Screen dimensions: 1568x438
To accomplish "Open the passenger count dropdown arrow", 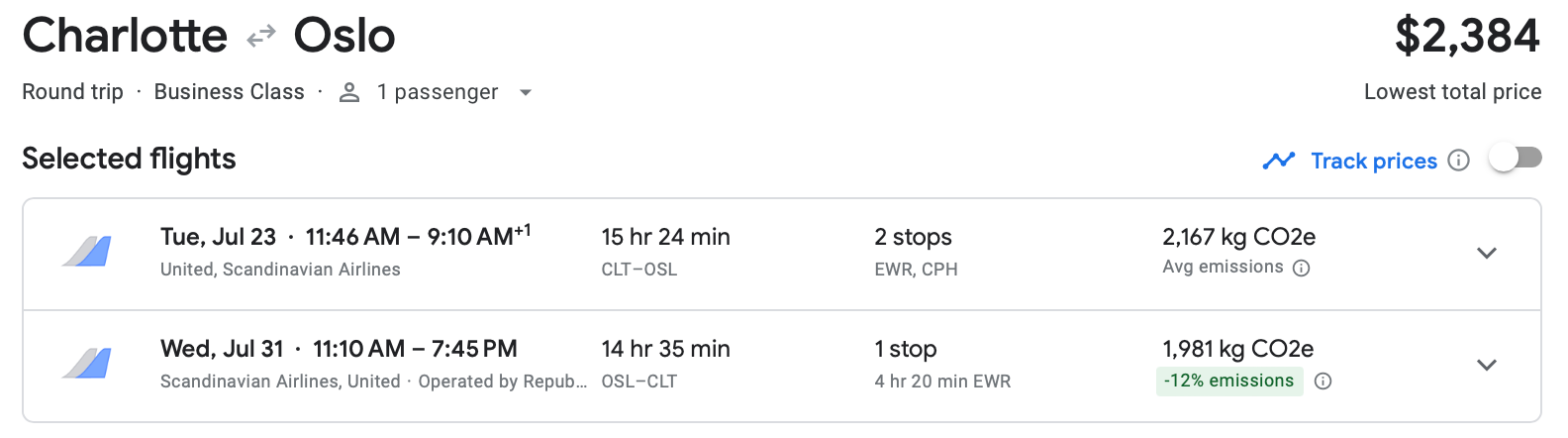I will tap(526, 92).
